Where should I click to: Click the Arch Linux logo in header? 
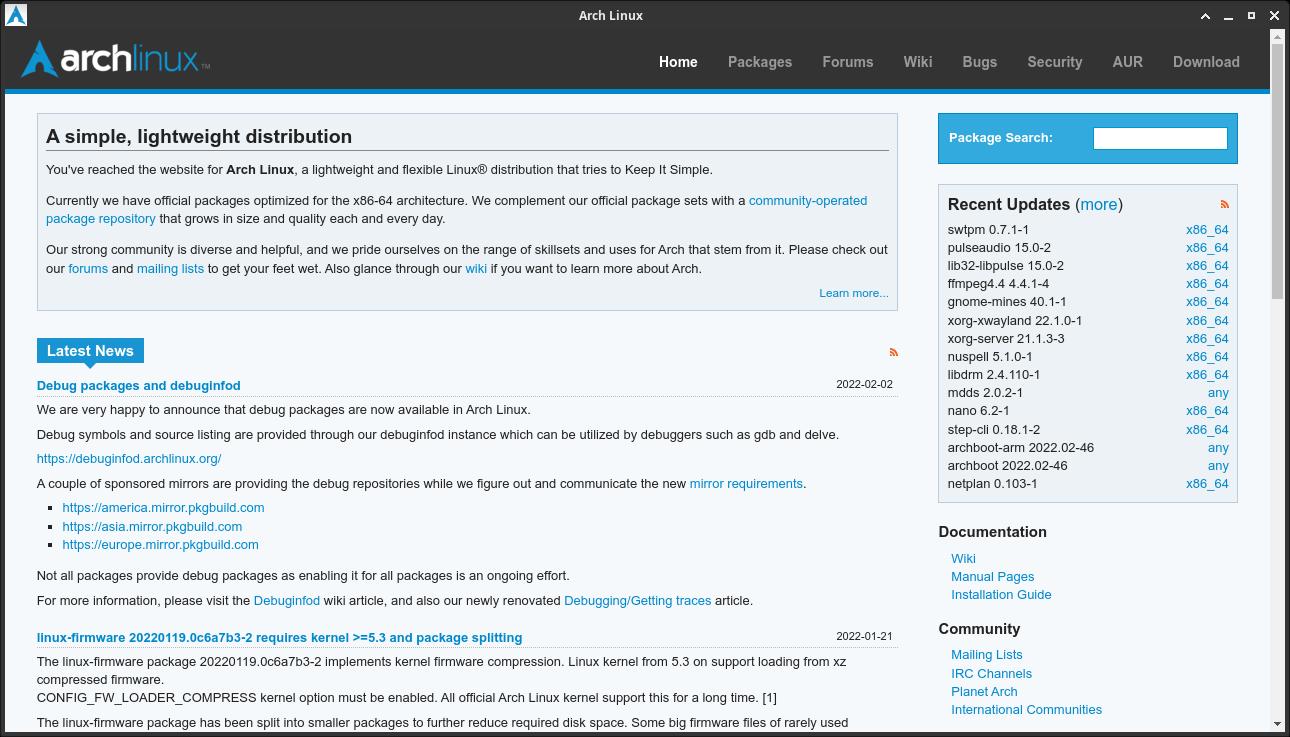pos(115,59)
